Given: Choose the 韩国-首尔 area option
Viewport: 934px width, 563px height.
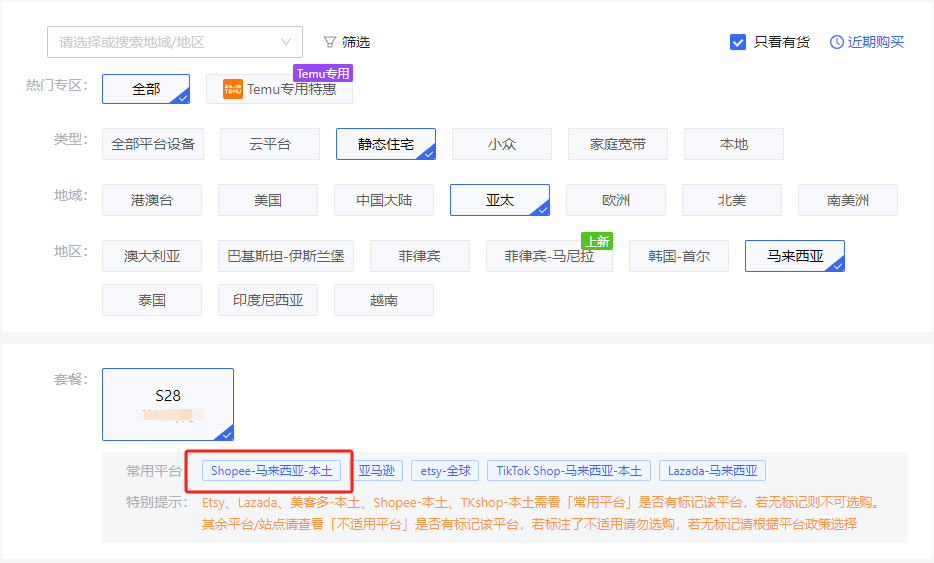Looking at the screenshot, I should [678, 256].
